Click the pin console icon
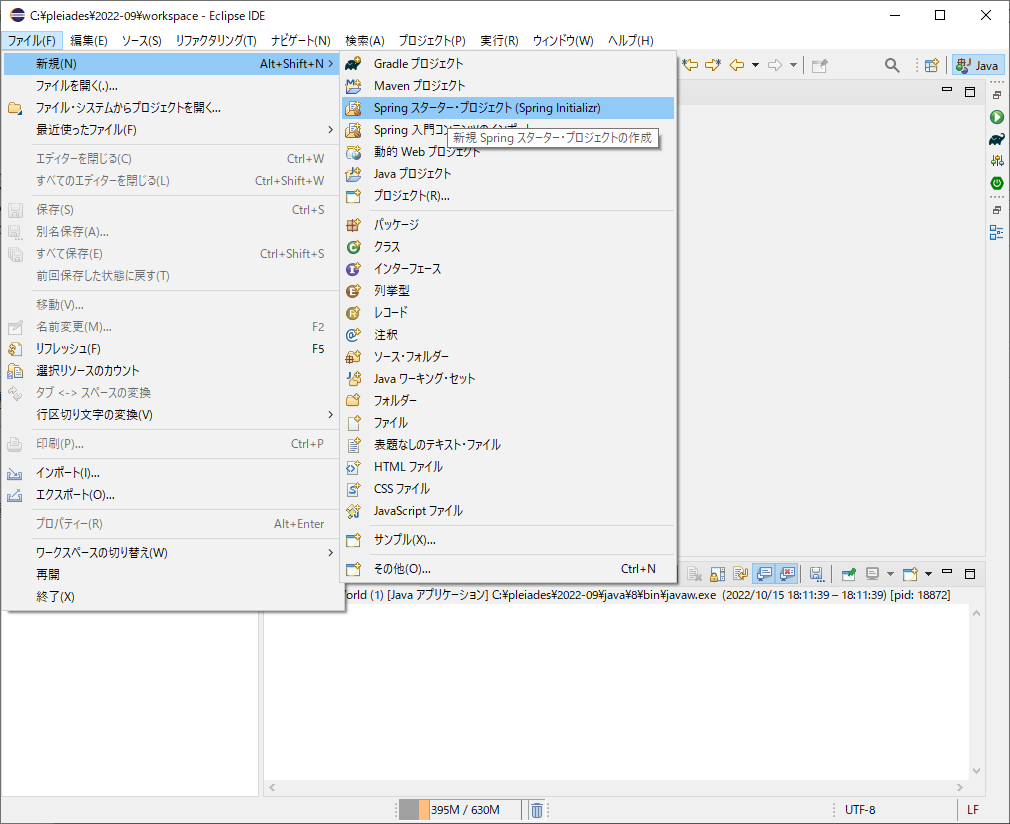 [848, 574]
